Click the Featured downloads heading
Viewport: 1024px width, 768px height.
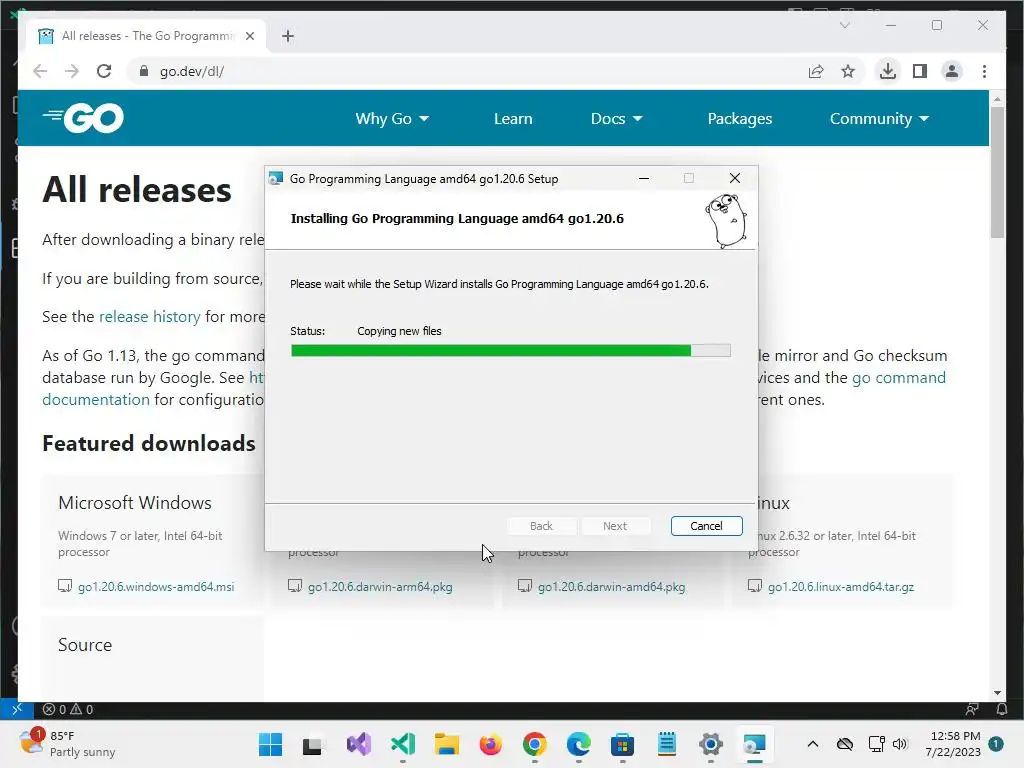pyautogui.click(x=149, y=443)
